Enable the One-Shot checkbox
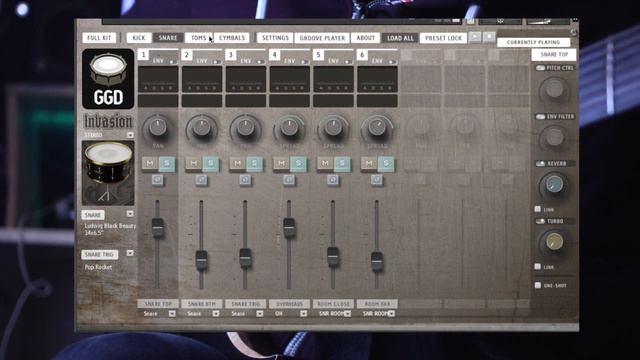The image size is (640, 360). [538, 285]
